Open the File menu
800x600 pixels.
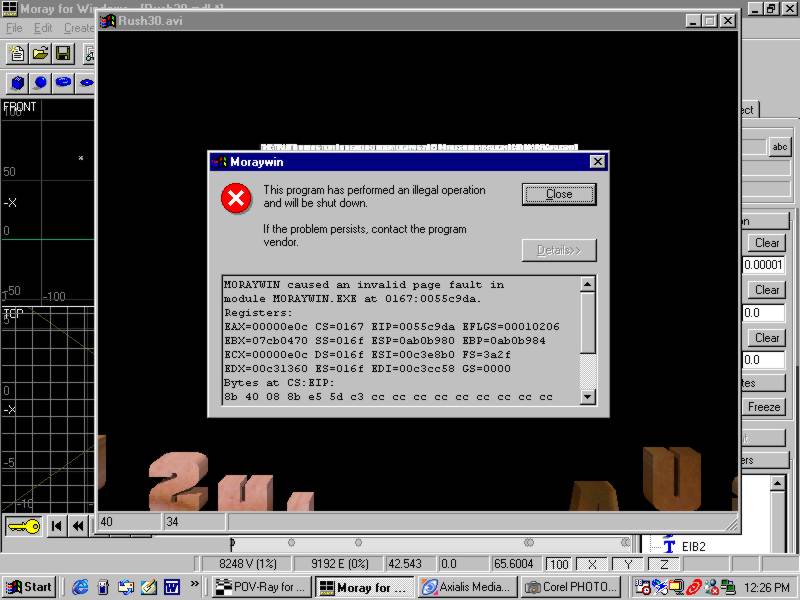tap(14, 28)
